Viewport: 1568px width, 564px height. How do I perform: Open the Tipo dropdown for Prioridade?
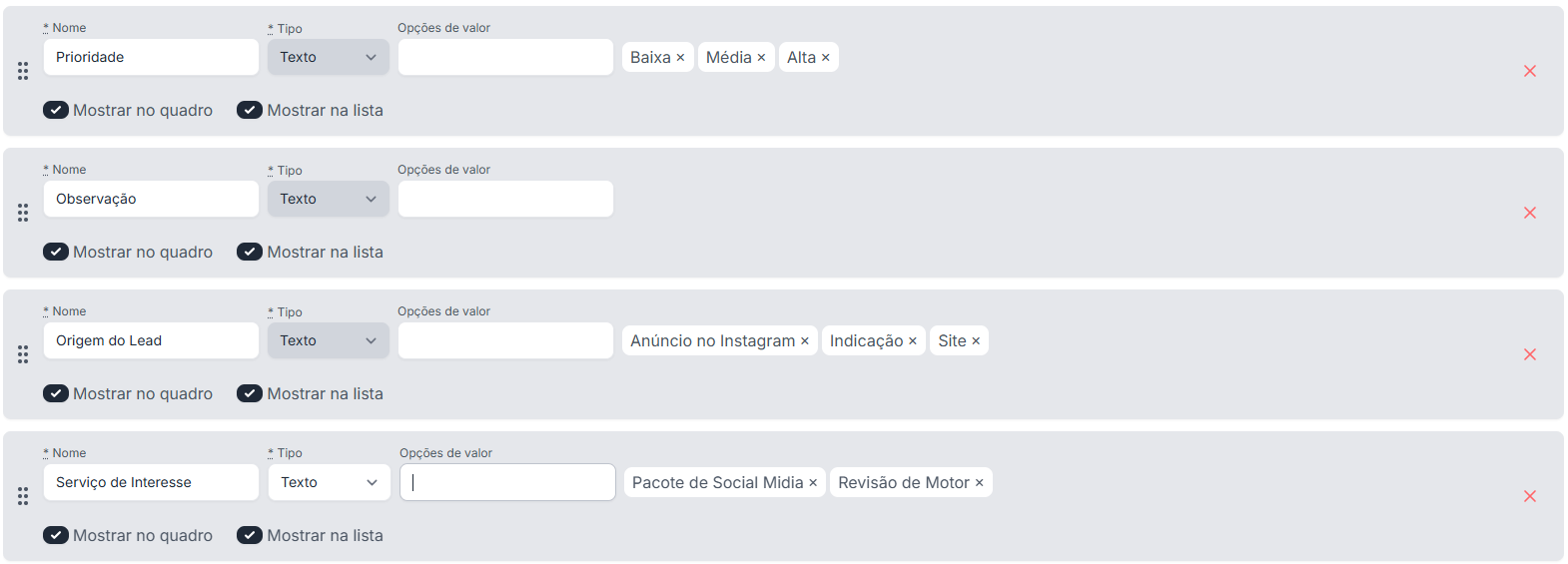click(x=328, y=57)
